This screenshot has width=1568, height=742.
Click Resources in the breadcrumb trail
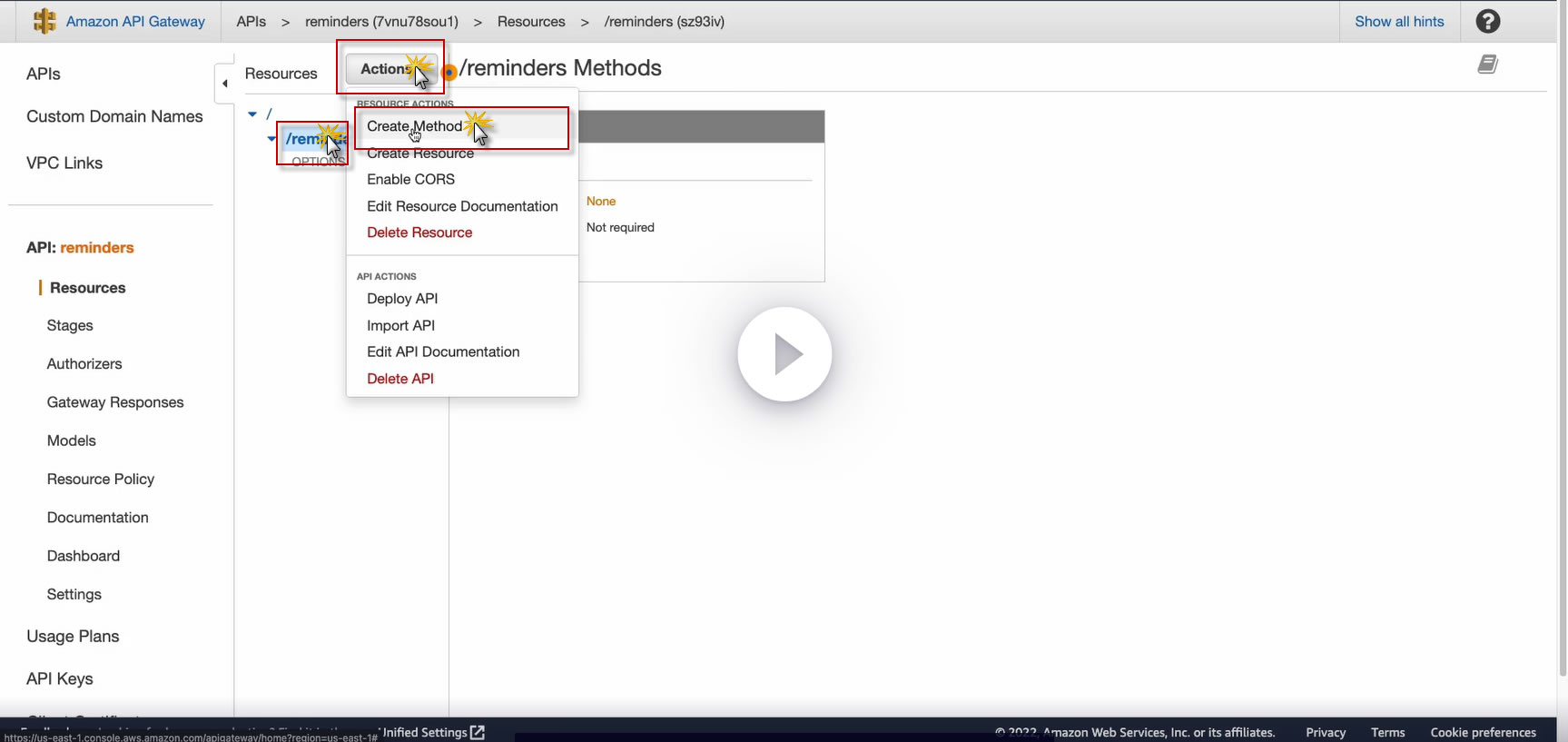click(x=531, y=21)
